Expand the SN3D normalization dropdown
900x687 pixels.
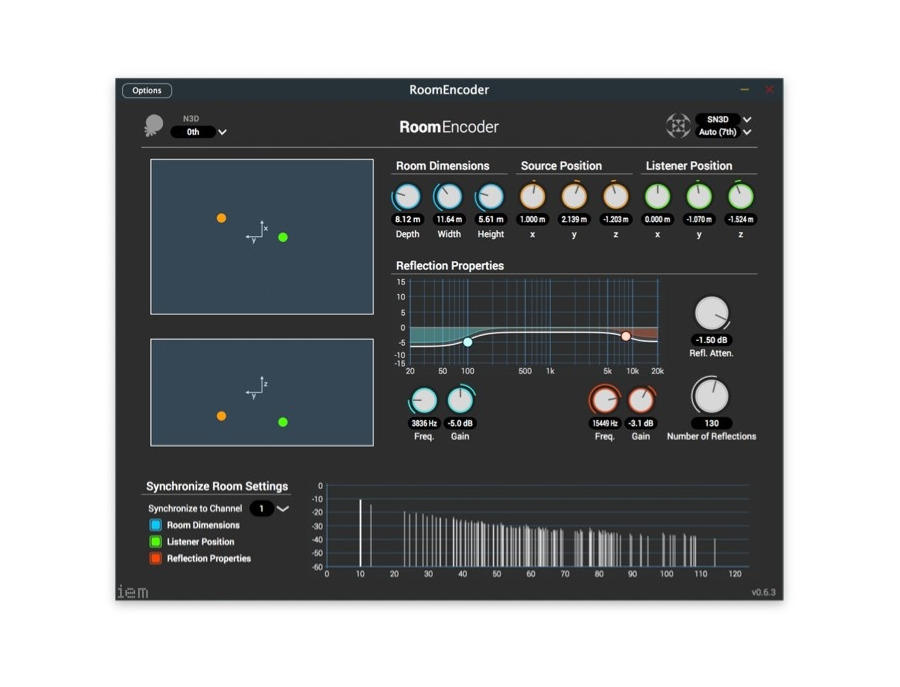point(723,119)
